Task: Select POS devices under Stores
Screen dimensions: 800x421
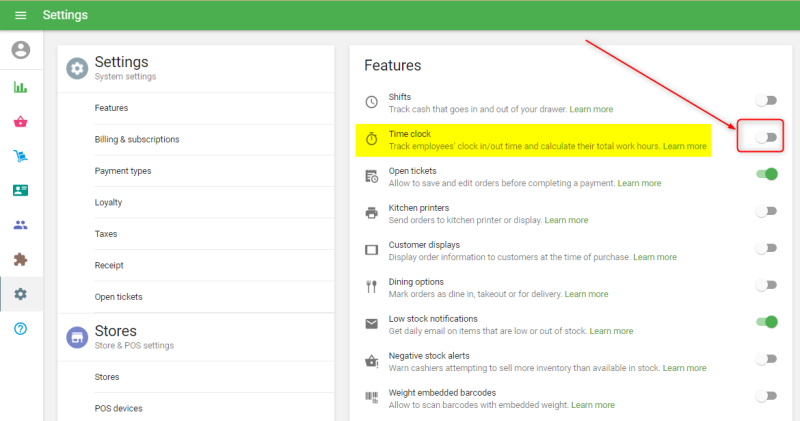Action: [x=118, y=408]
